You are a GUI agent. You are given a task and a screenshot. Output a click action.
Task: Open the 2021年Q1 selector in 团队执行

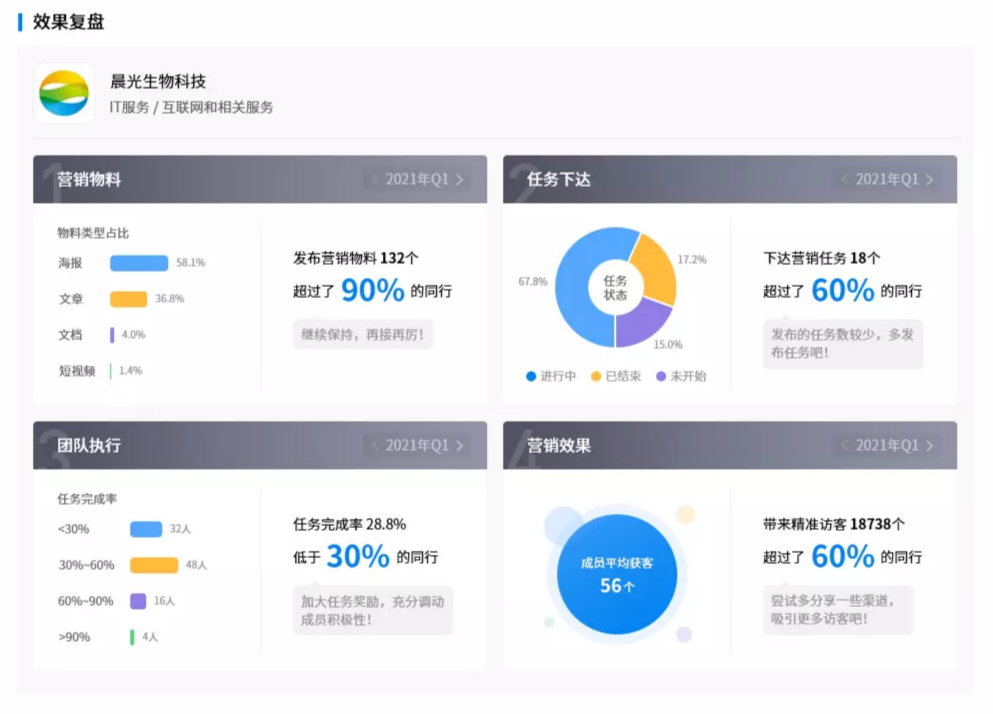[x=417, y=446]
